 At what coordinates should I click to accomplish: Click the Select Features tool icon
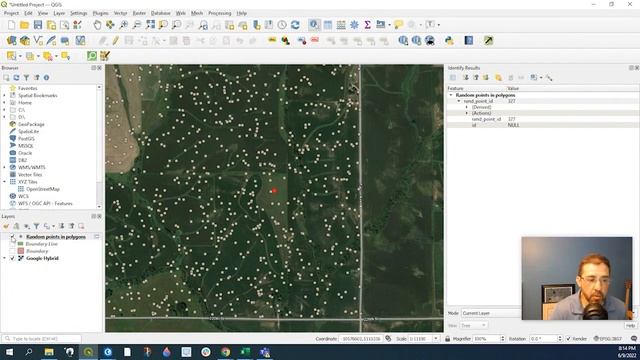(11, 56)
